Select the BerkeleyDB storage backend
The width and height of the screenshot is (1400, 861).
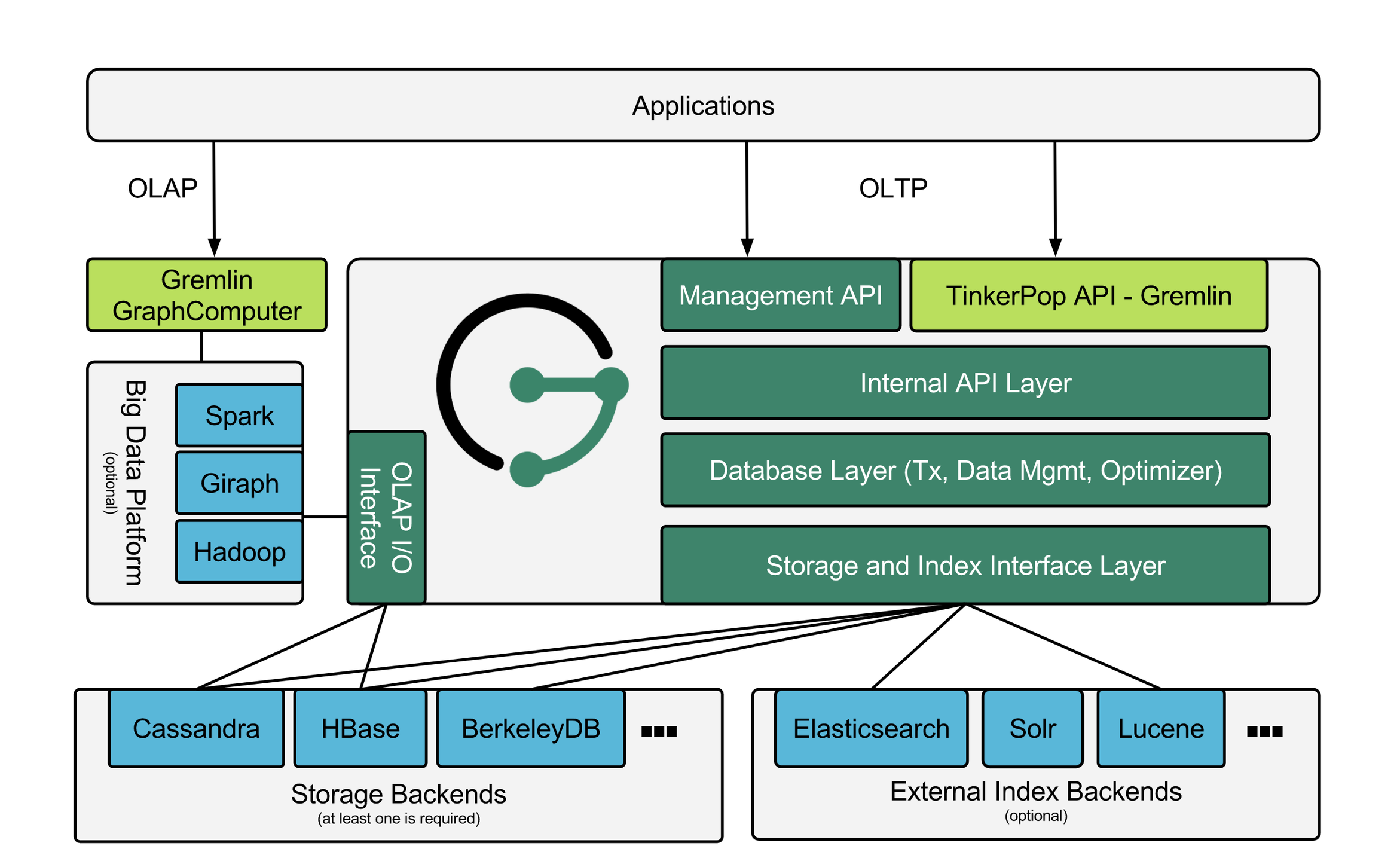531,728
